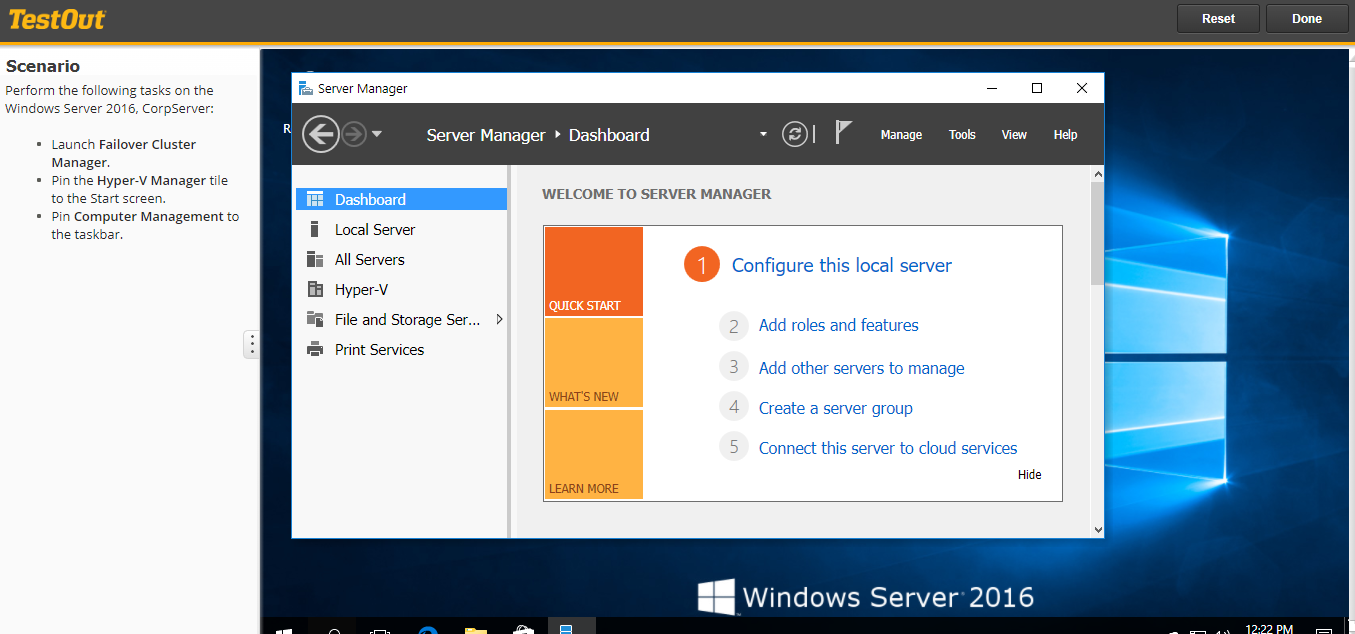Refresh the Server Manager dashboard
Viewport: 1355px width, 634px height.
point(795,134)
